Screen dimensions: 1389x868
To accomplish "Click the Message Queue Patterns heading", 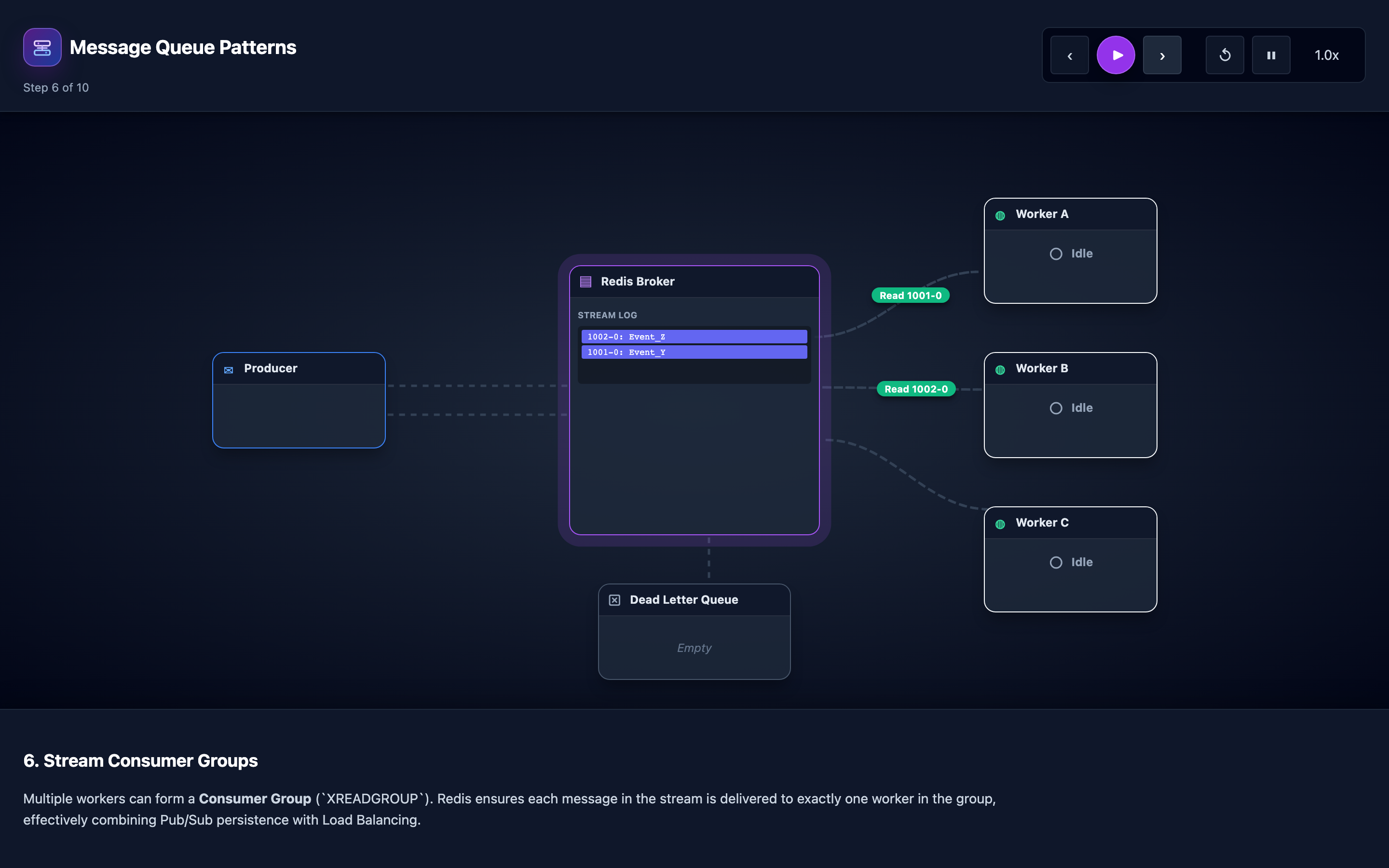I will pos(182,47).
